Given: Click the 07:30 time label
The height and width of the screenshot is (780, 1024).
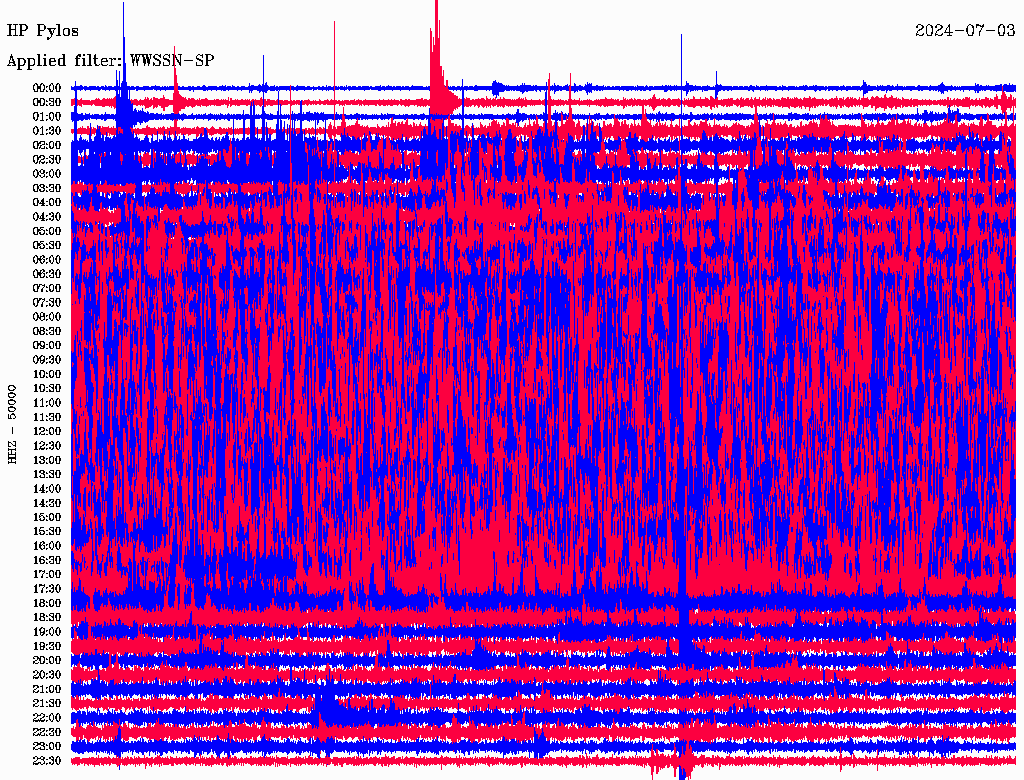Looking at the screenshot, I should click(x=46, y=302).
